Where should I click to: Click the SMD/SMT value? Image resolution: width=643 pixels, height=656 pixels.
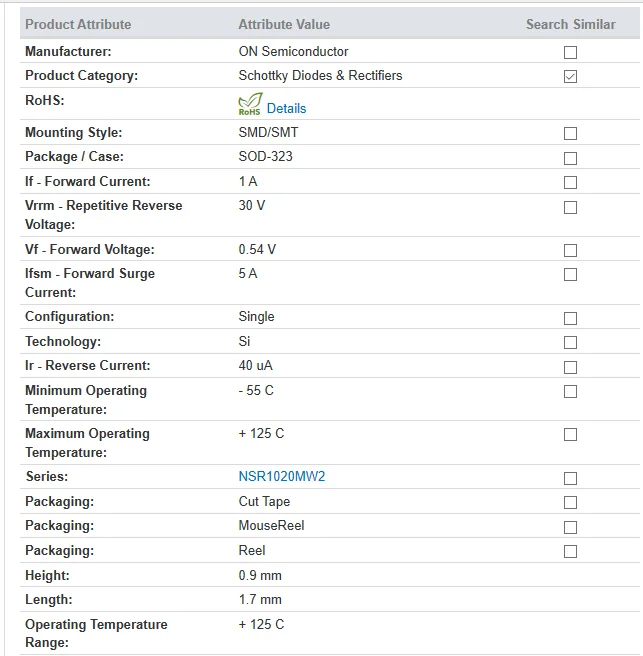tap(268, 132)
